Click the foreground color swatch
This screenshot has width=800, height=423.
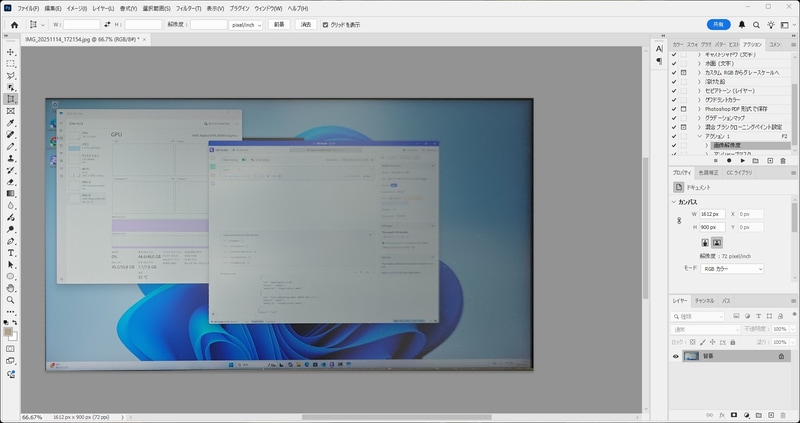(8, 332)
